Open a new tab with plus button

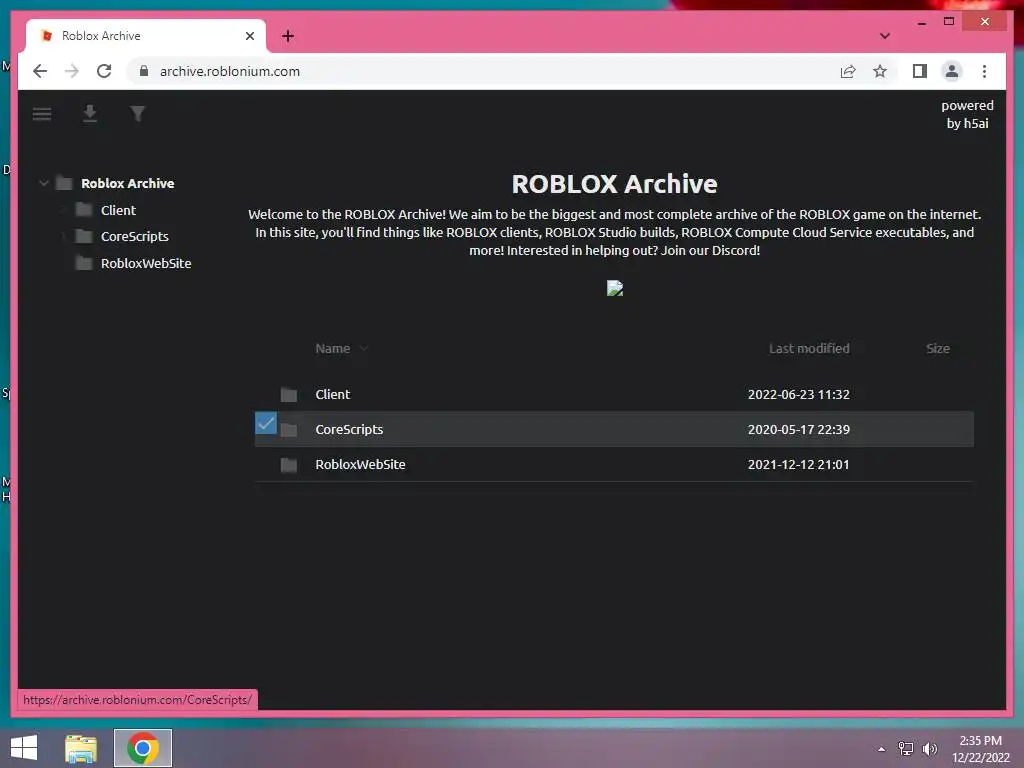click(x=288, y=36)
